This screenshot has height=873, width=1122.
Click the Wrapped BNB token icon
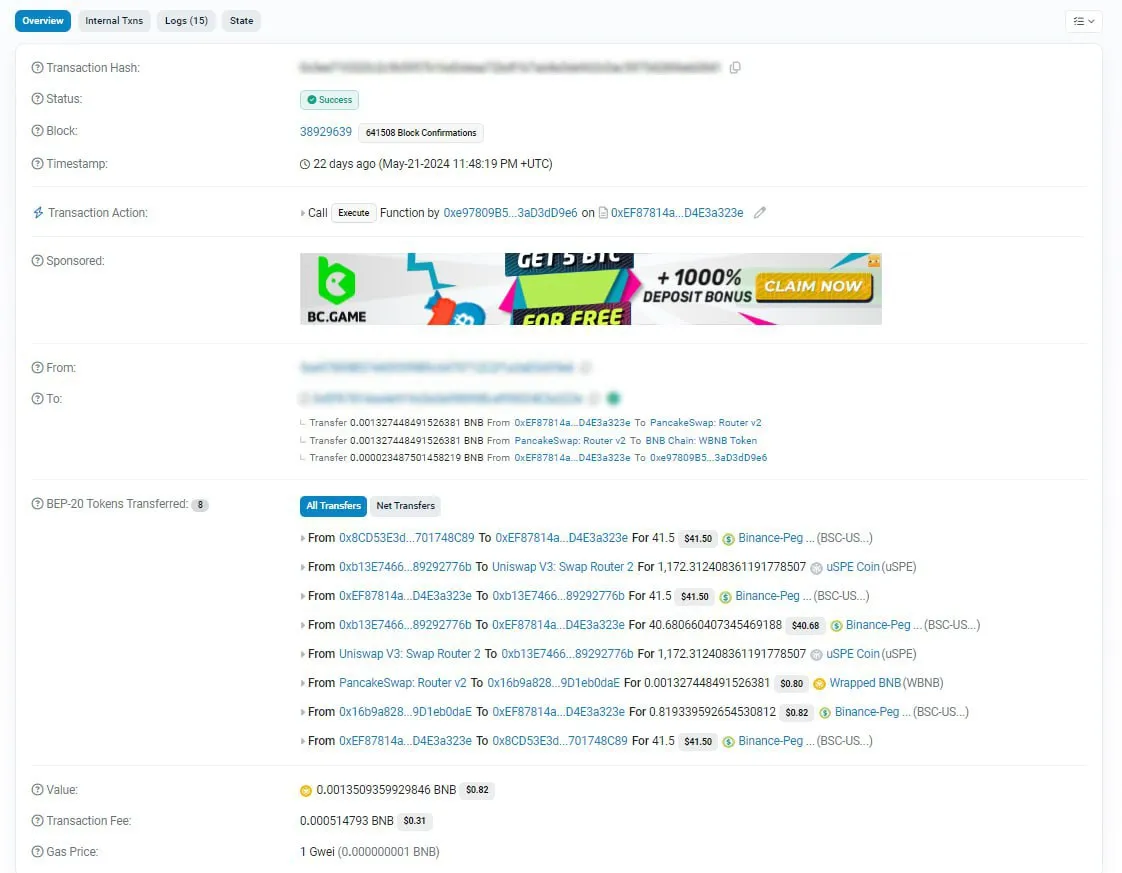(819, 683)
